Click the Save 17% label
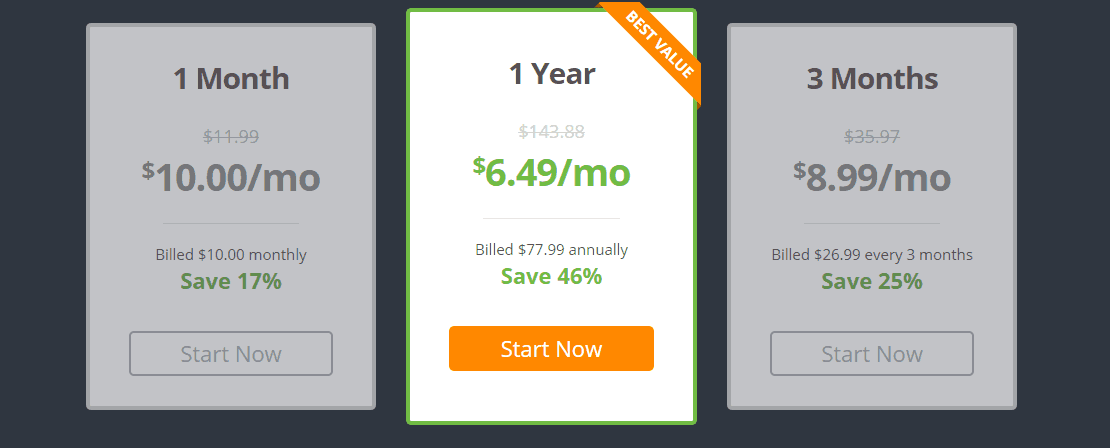The image size is (1110, 448). click(x=231, y=281)
